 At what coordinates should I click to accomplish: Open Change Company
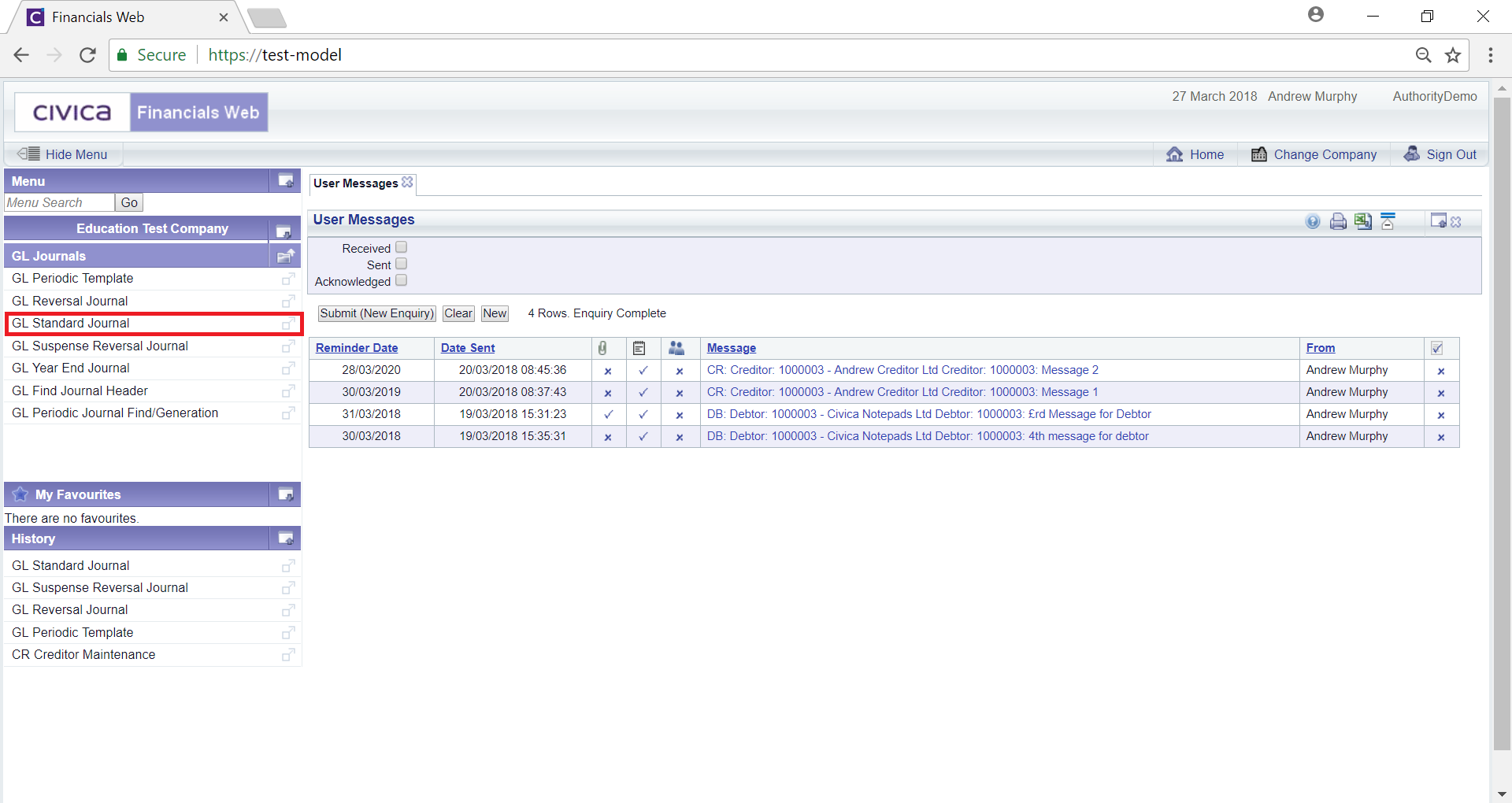1314,154
